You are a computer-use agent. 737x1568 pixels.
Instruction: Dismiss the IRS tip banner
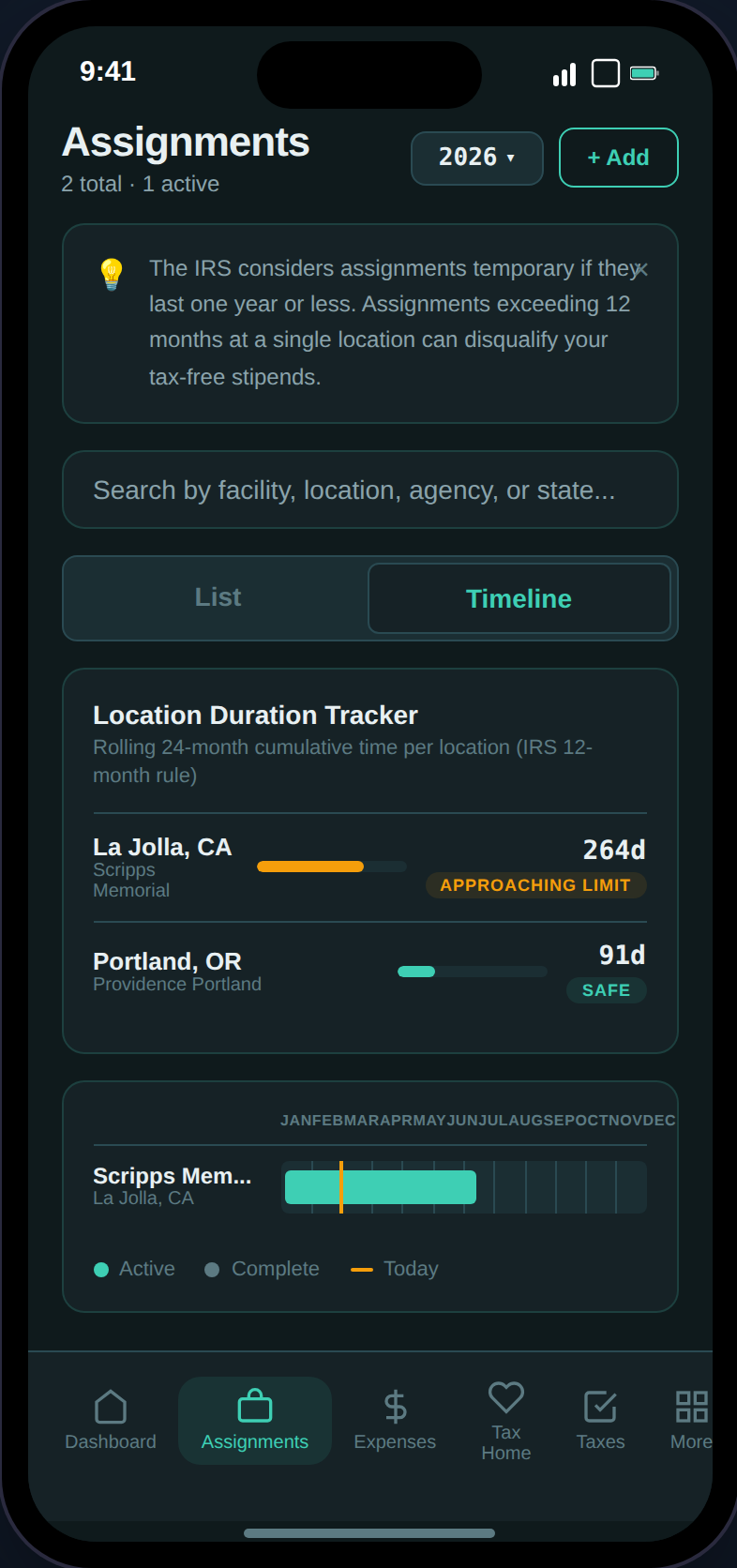(x=641, y=270)
